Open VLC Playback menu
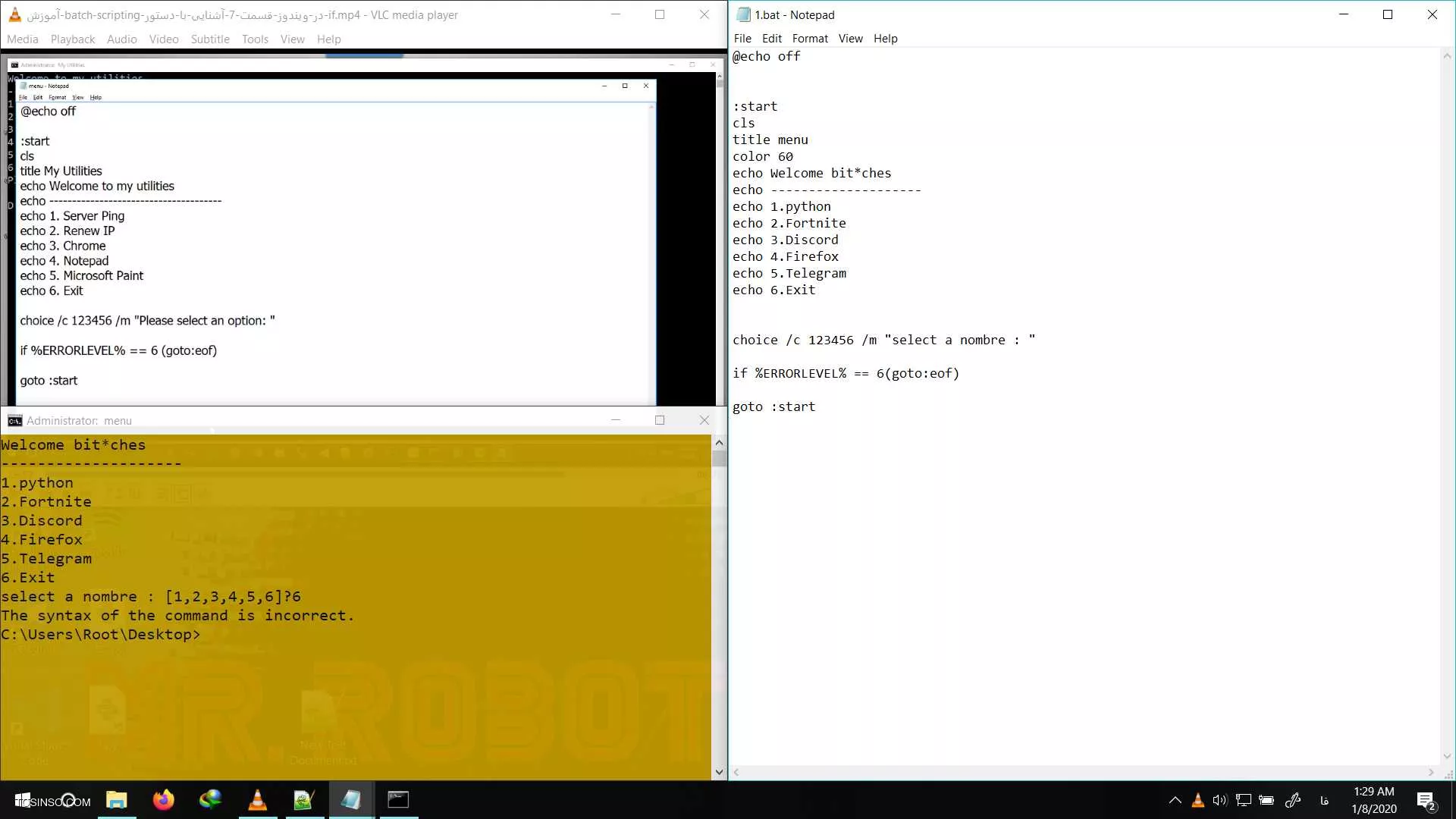The image size is (1456, 819). (73, 39)
